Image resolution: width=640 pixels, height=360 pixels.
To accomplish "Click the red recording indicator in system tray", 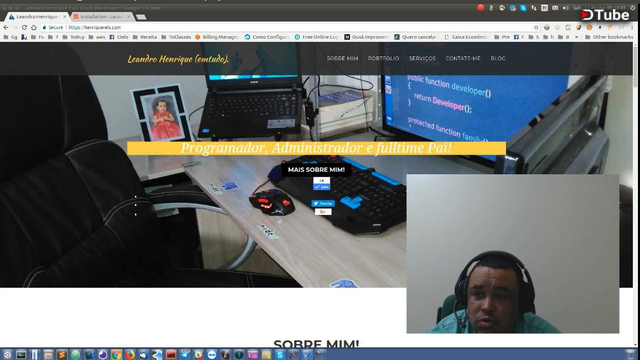I will 480,8.
